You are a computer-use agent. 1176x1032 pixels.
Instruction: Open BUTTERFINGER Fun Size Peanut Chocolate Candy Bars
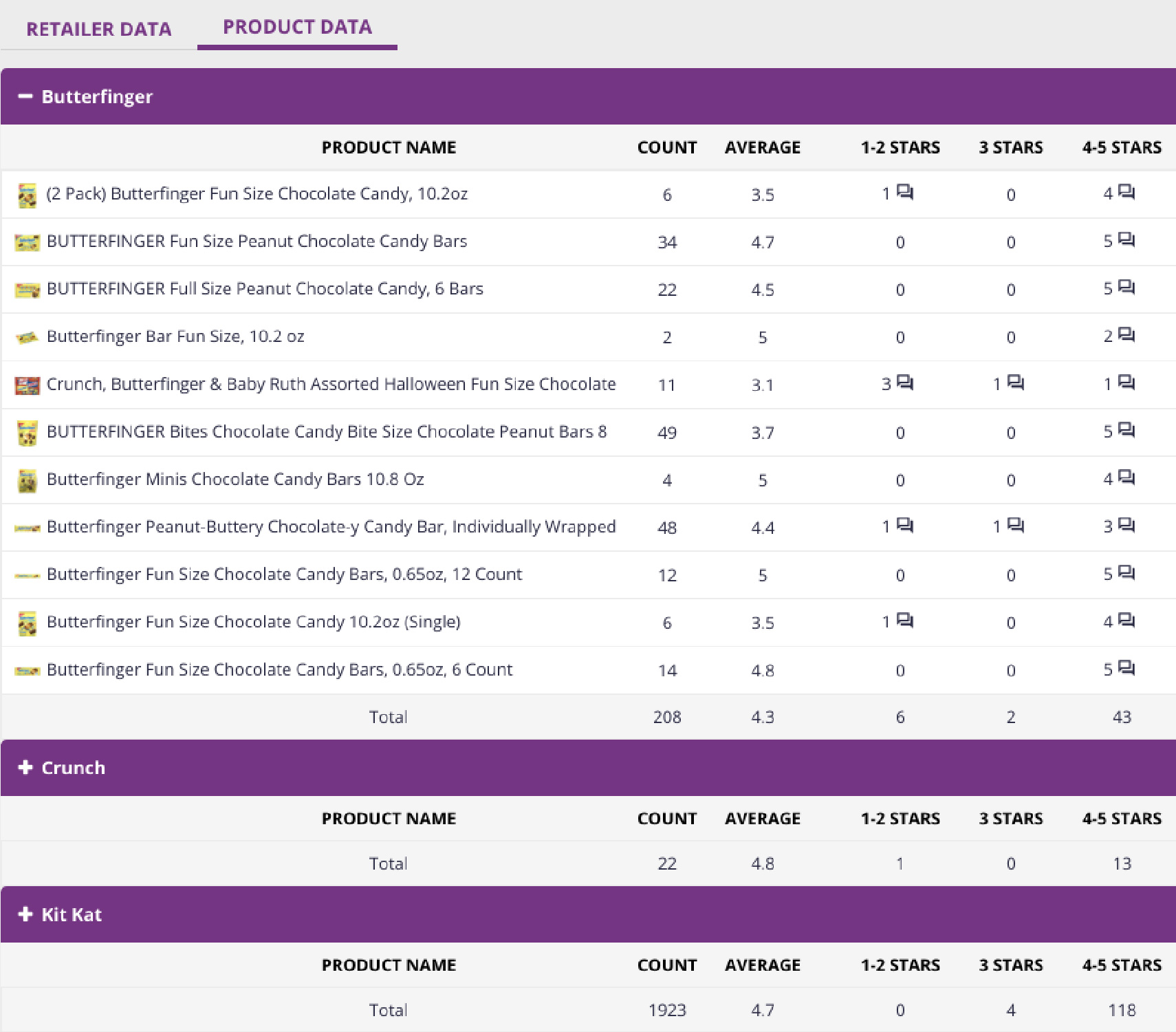pos(257,241)
